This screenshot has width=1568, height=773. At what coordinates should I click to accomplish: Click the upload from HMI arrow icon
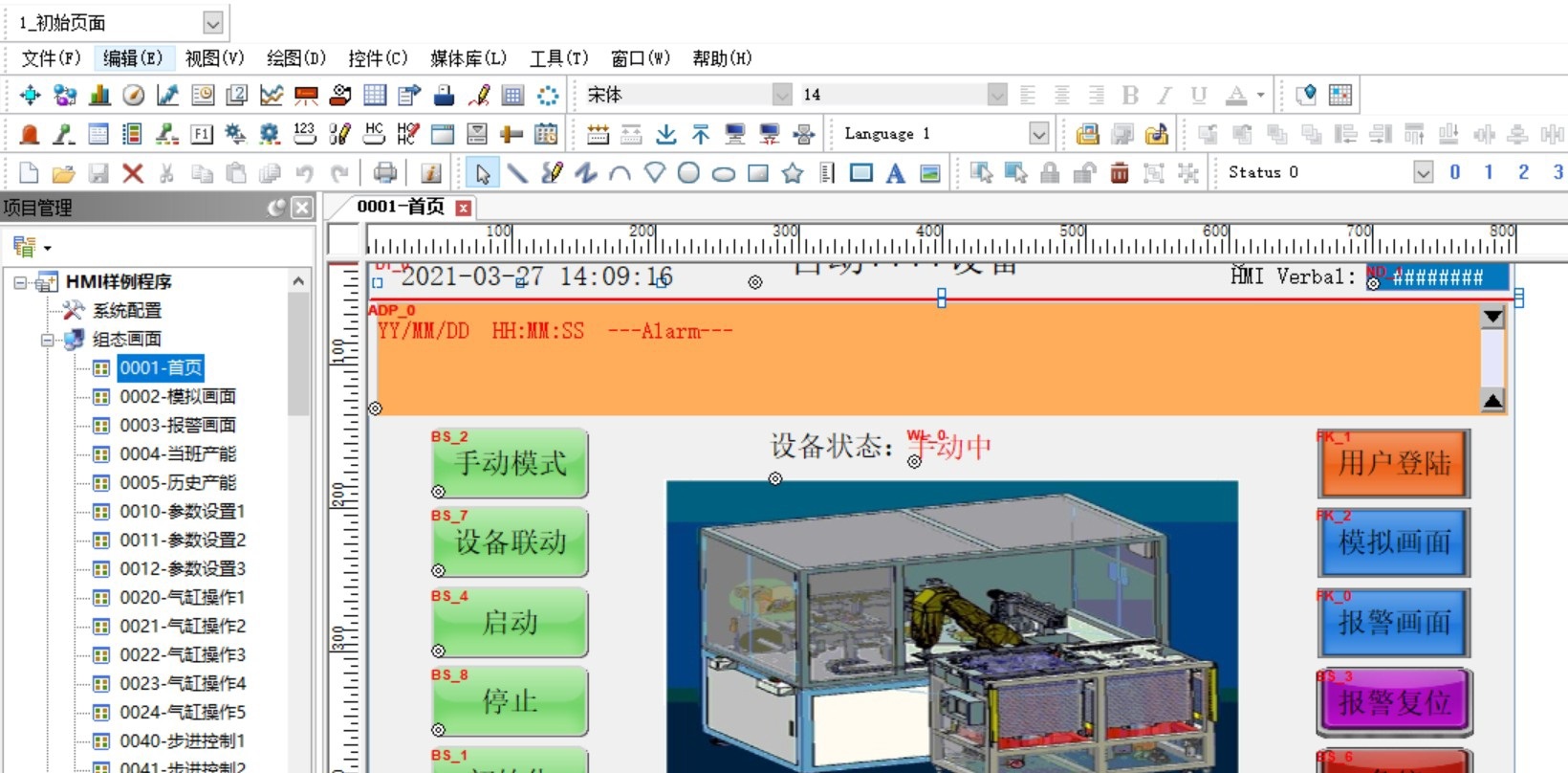click(x=701, y=134)
